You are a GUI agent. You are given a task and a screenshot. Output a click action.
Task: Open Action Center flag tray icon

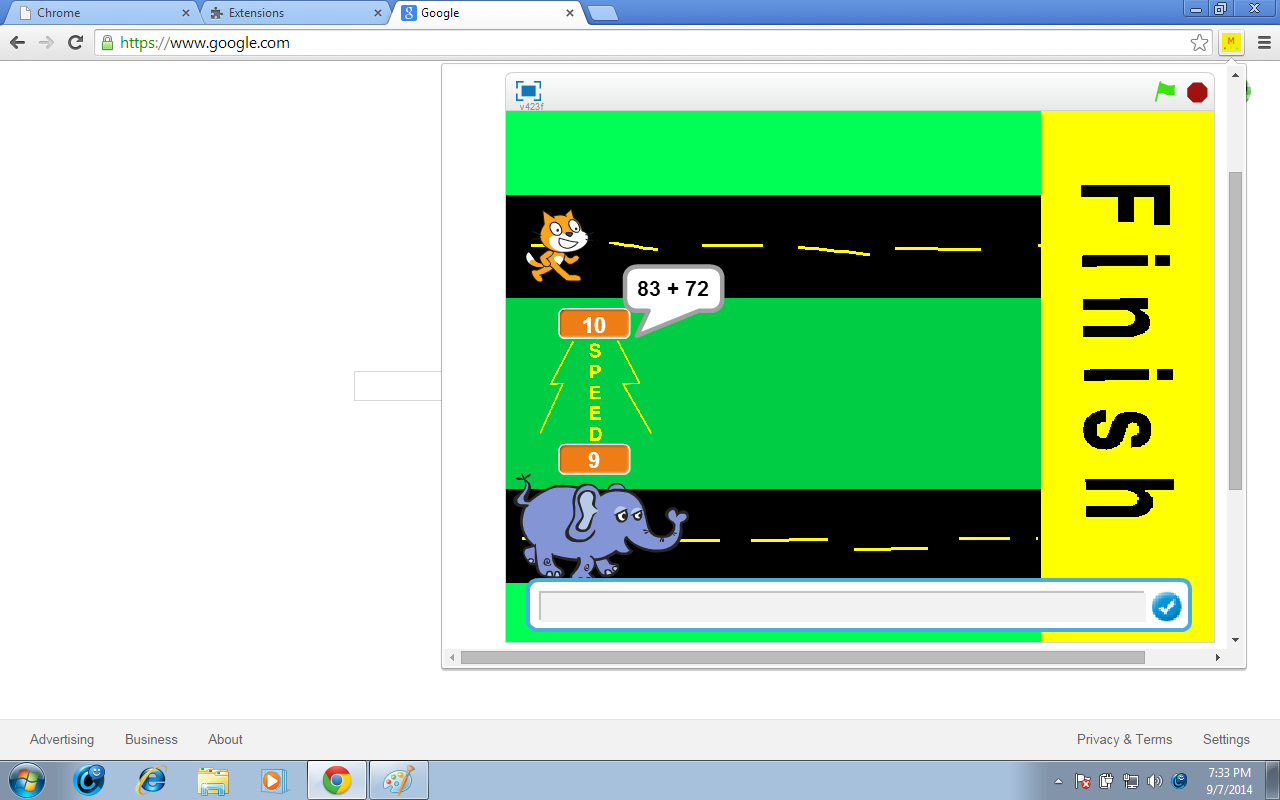(x=1083, y=781)
